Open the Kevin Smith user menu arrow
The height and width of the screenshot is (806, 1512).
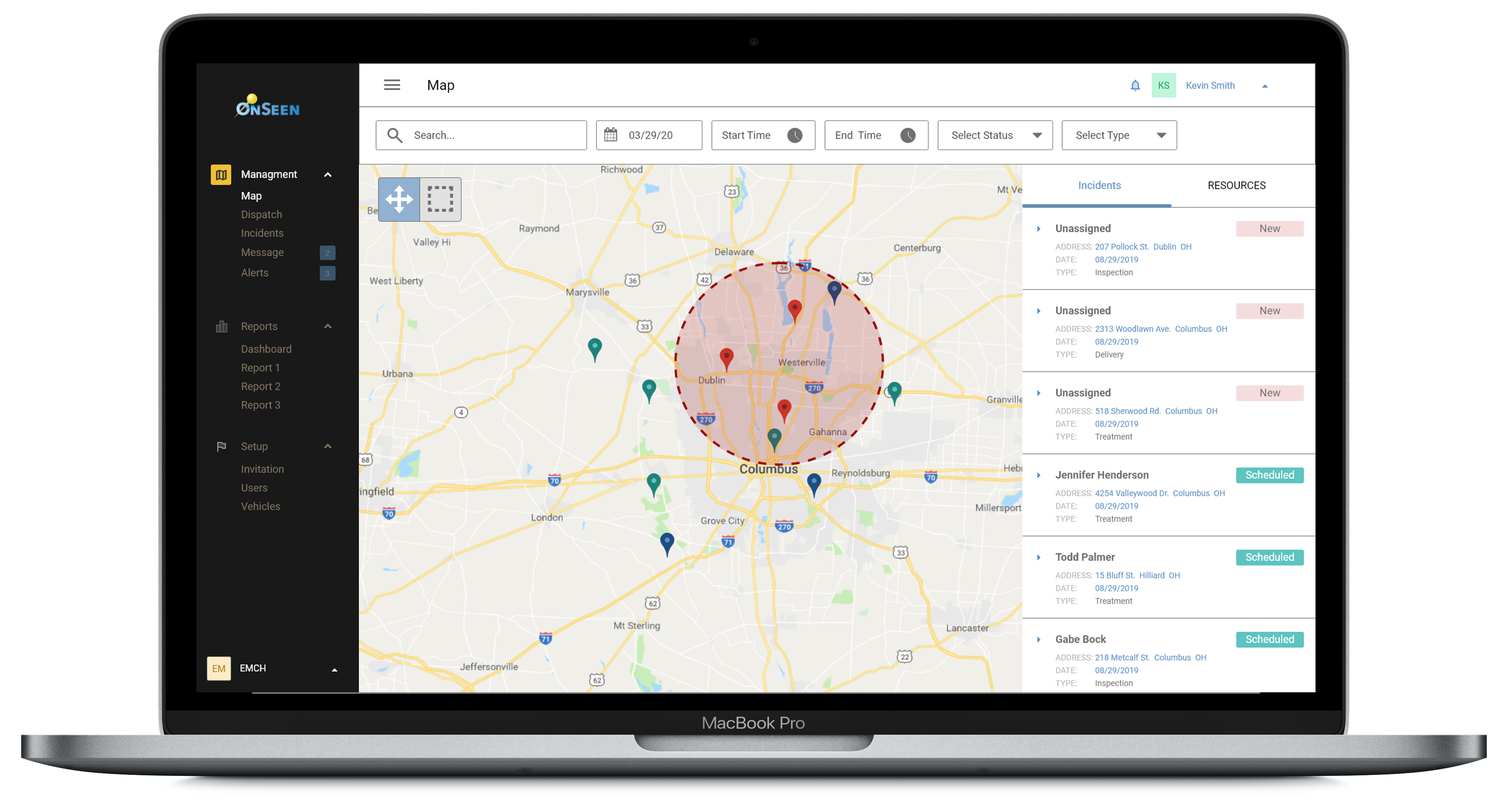tap(1265, 86)
